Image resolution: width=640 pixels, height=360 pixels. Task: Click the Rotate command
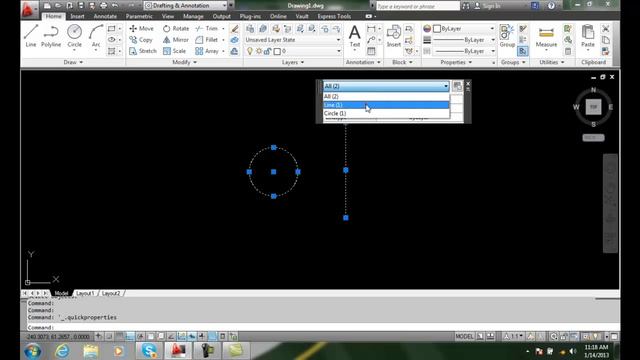tap(176, 29)
